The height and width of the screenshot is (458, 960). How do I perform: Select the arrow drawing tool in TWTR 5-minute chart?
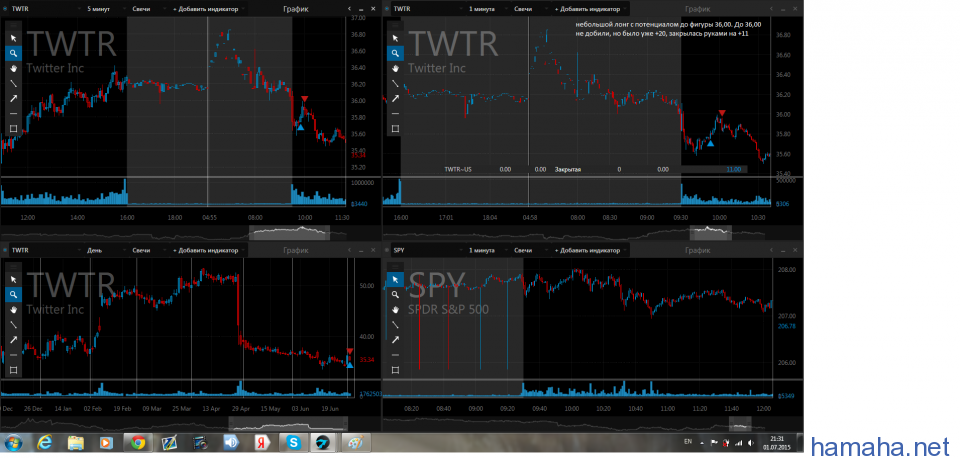pyautogui.click(x=13, y=98)
